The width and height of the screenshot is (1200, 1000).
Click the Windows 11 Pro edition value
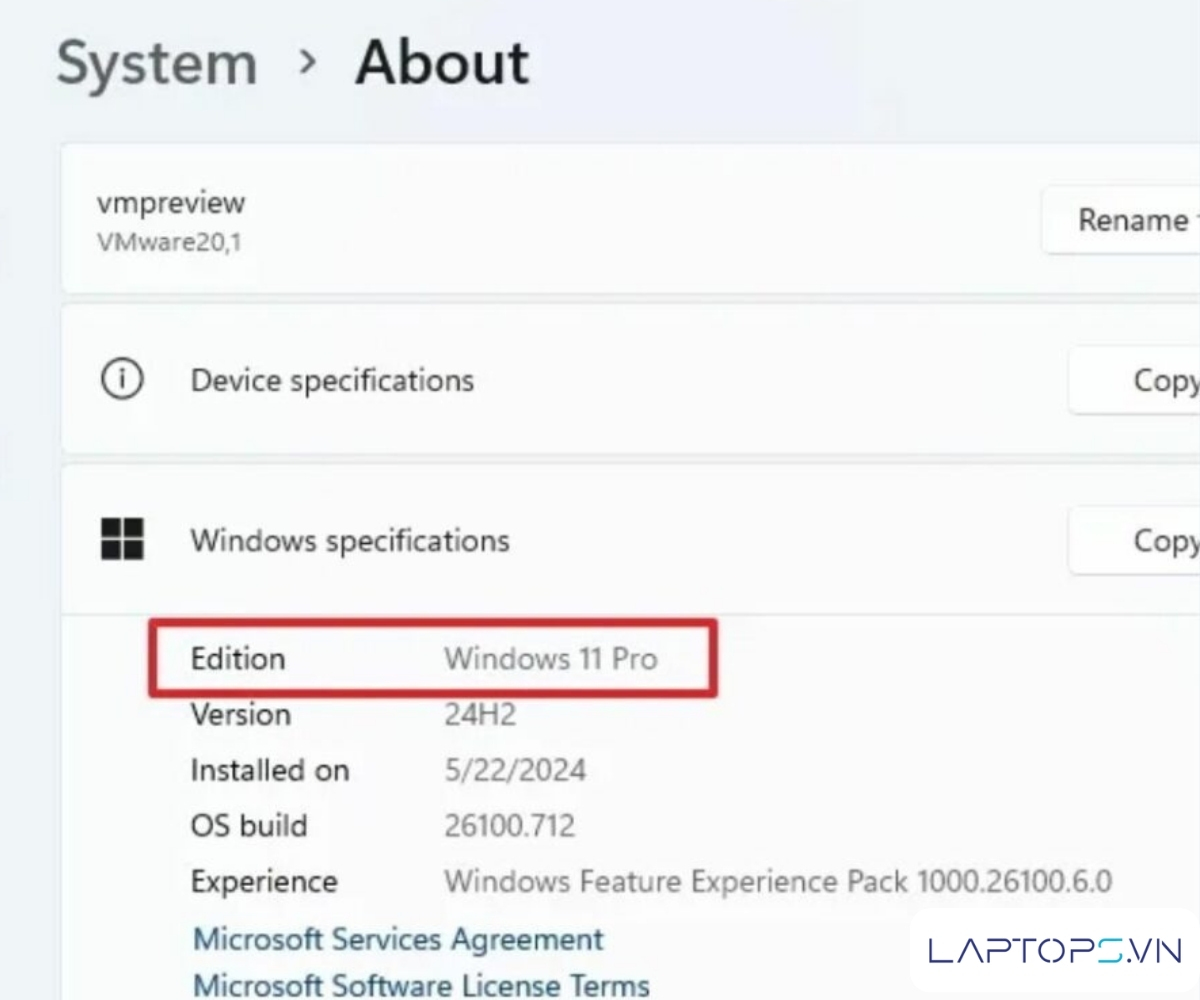[x=551, y=659]
